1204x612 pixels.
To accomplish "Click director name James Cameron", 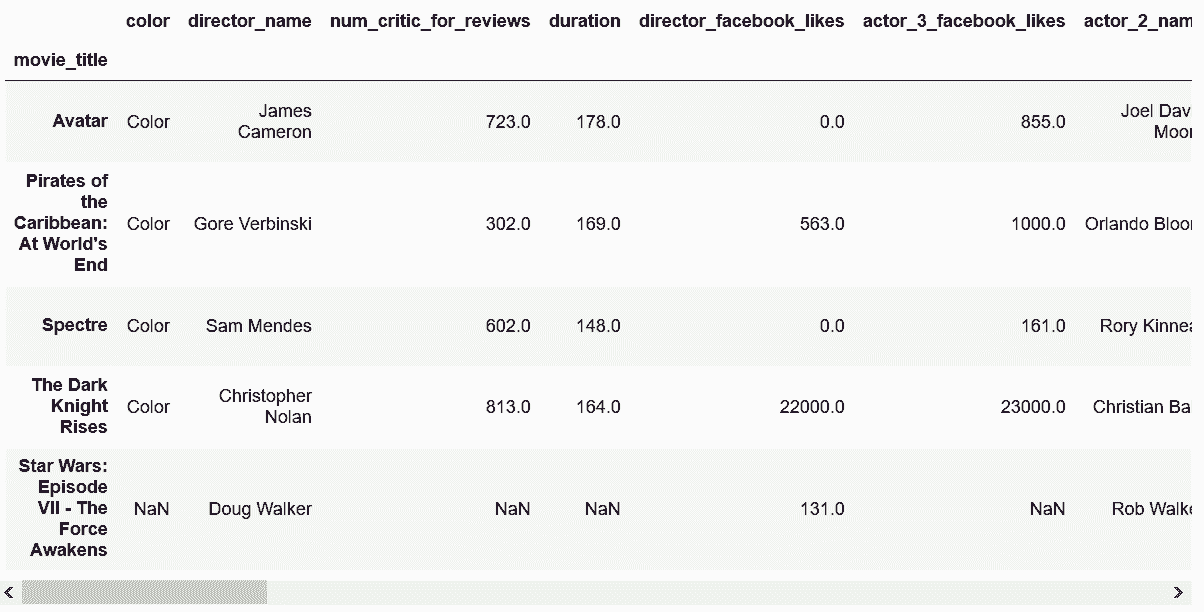I will point(275,121).
